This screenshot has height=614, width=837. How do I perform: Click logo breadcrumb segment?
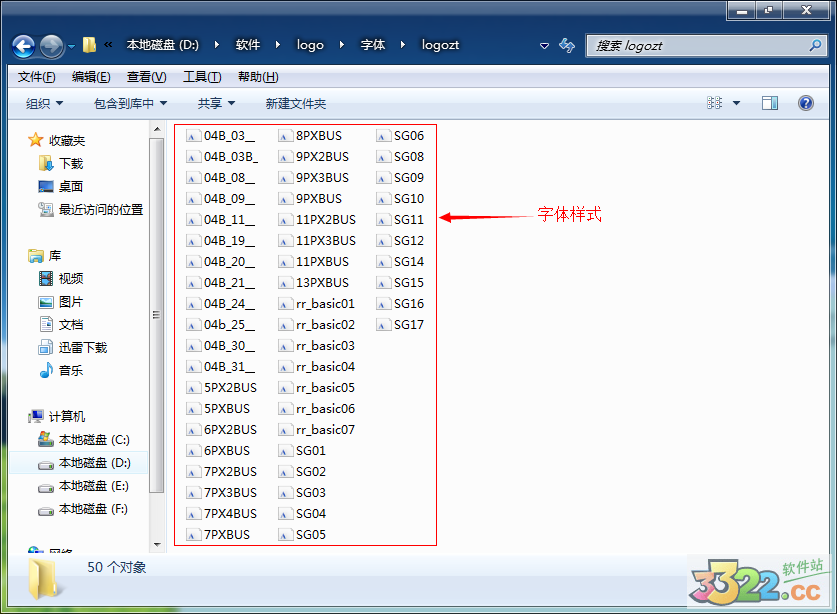click(310, 45)
